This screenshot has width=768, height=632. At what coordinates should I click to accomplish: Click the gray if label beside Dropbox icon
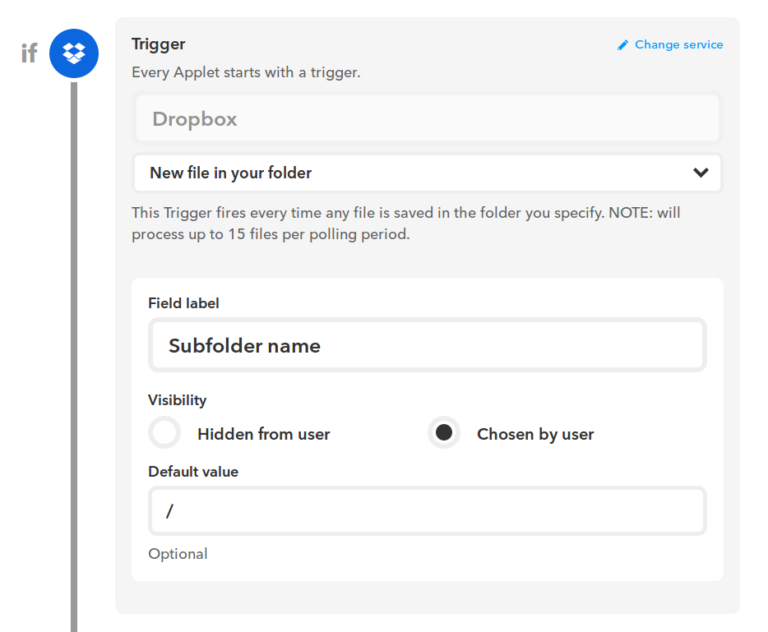pyautogui.click(x=29, y=53)
